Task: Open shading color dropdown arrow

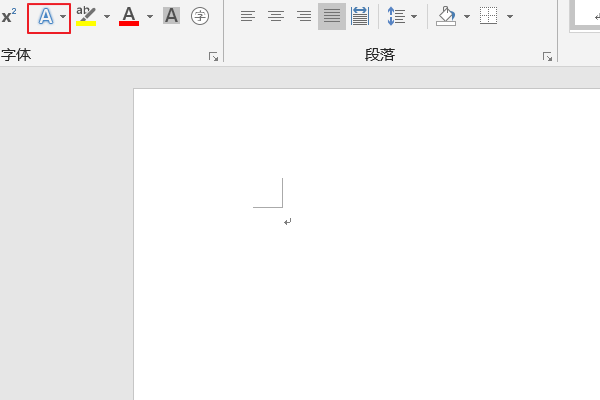Action: (467, 17)
